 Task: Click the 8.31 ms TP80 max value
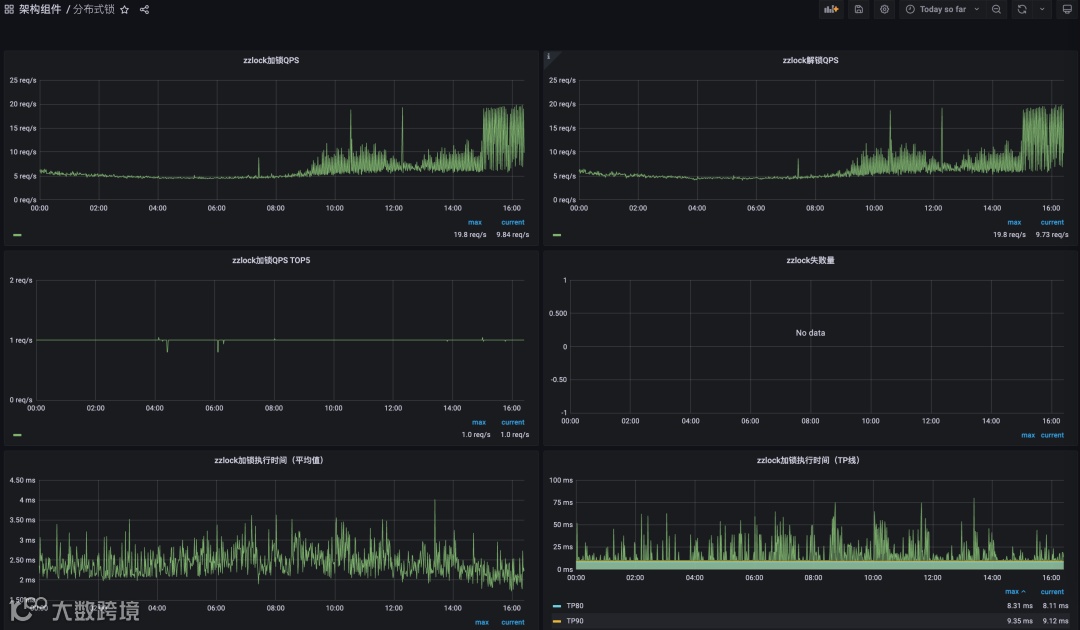click(x=1019, y=606)
